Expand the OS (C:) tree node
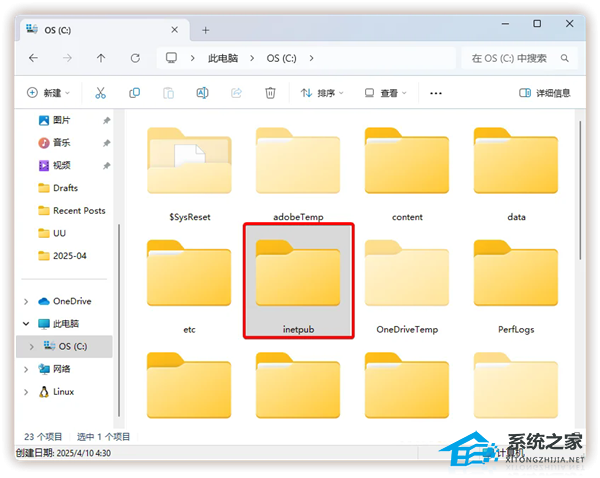Screen dimensions: 600x478 click(31, 347)
